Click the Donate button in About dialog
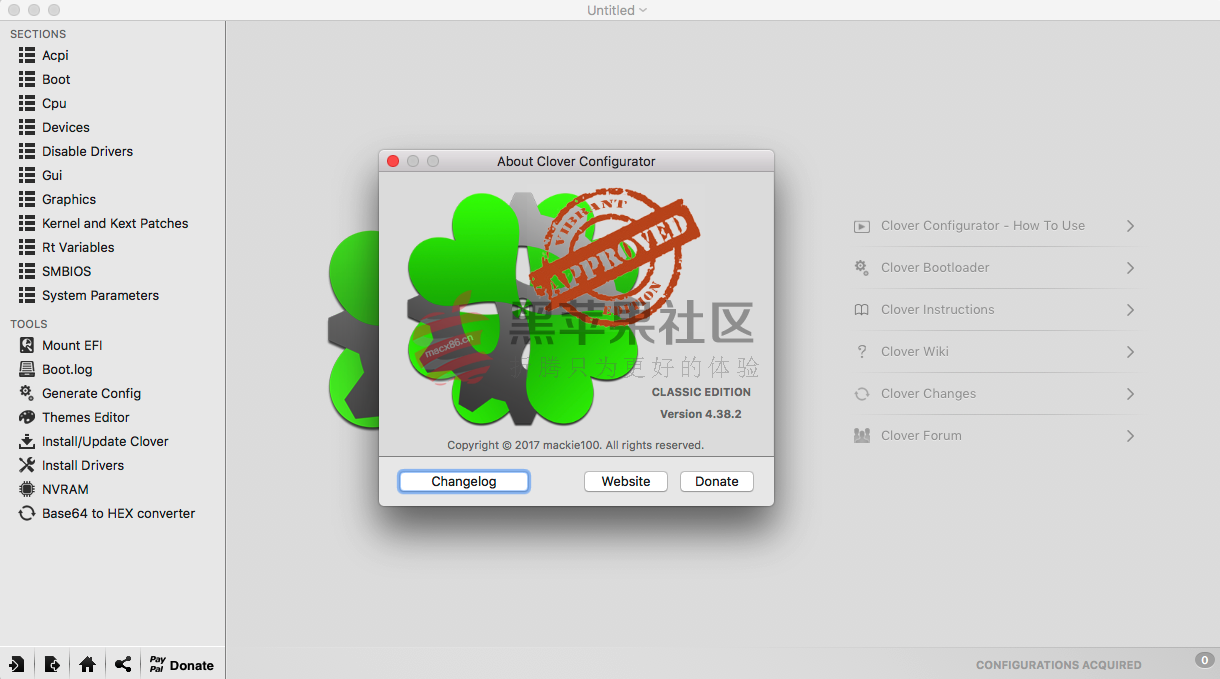The image size is (1220, 679). (717, 481)
